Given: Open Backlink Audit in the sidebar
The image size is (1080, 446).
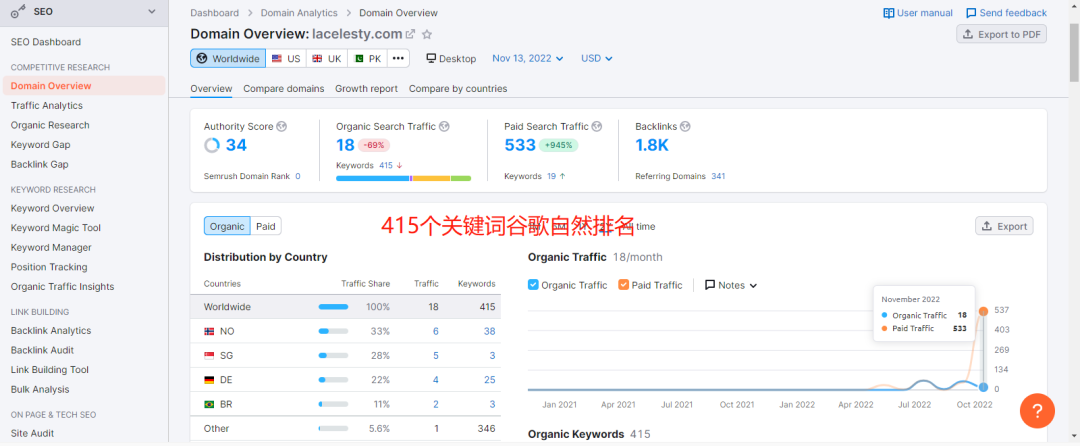Looking at the screenshot, I should [42, 350].
